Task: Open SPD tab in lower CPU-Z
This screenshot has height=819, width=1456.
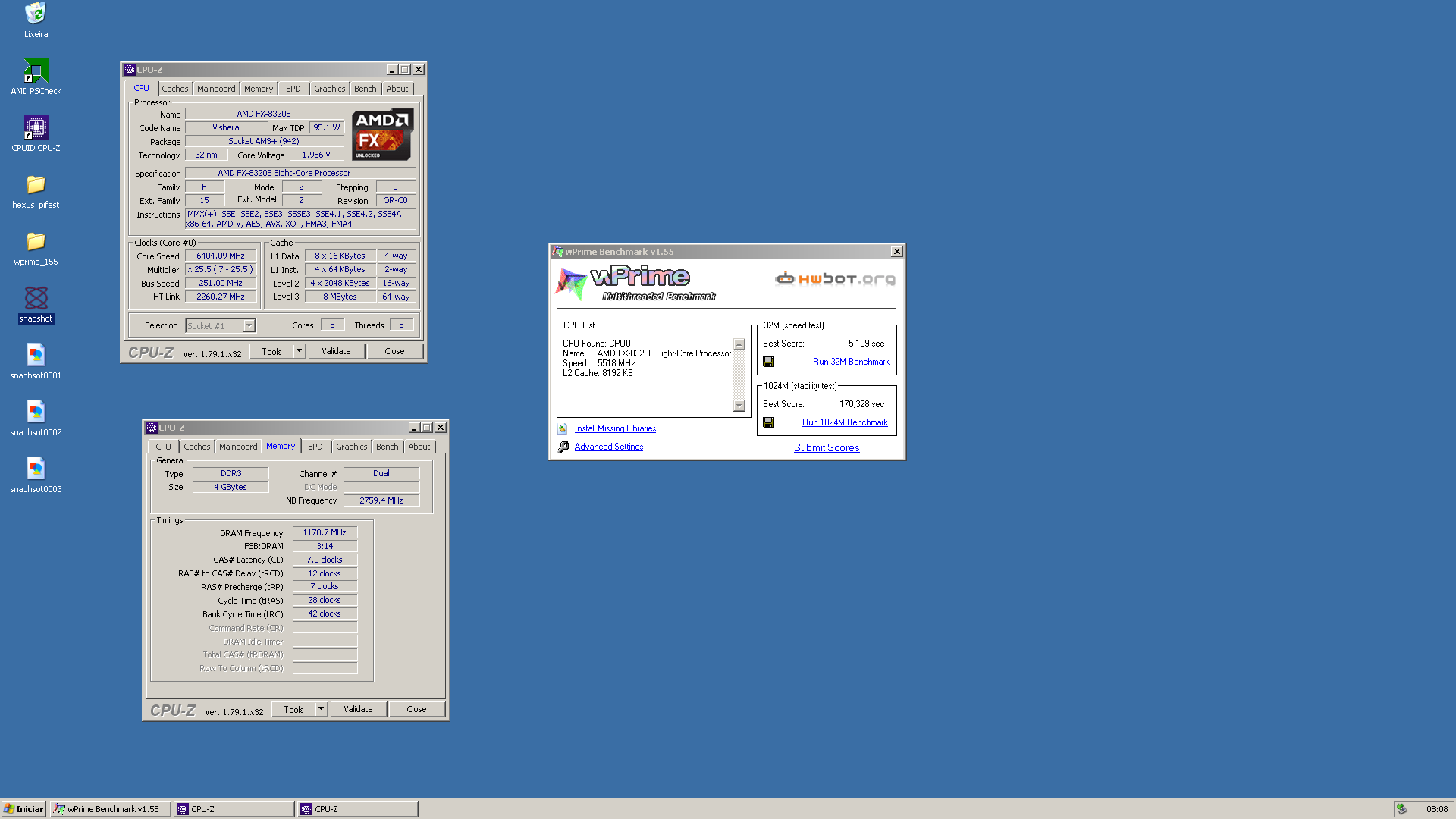Action: pyautogui.click(x=315, y=447)
